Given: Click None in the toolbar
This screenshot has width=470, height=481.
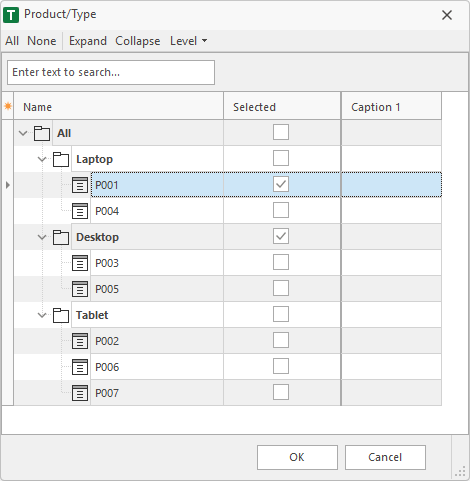Looking at the screenshot, I should coord(42,41).
